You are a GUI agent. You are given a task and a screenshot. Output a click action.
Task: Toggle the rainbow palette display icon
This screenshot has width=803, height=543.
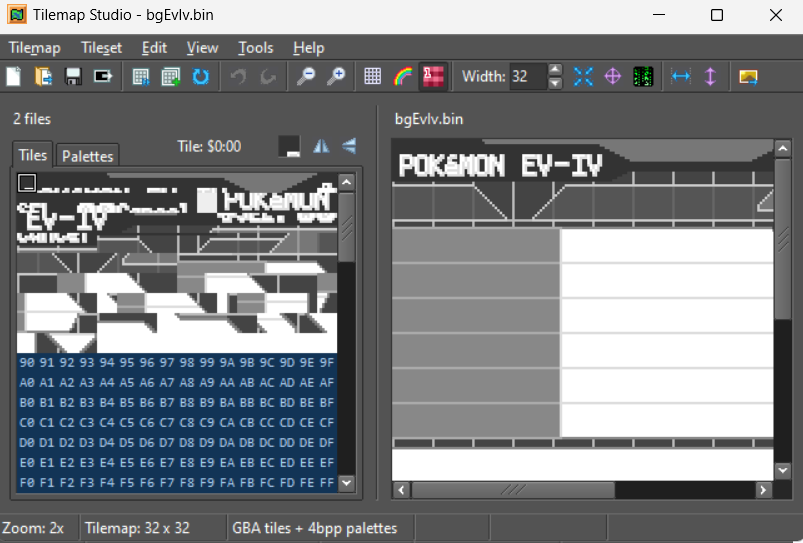coord(402,76)
